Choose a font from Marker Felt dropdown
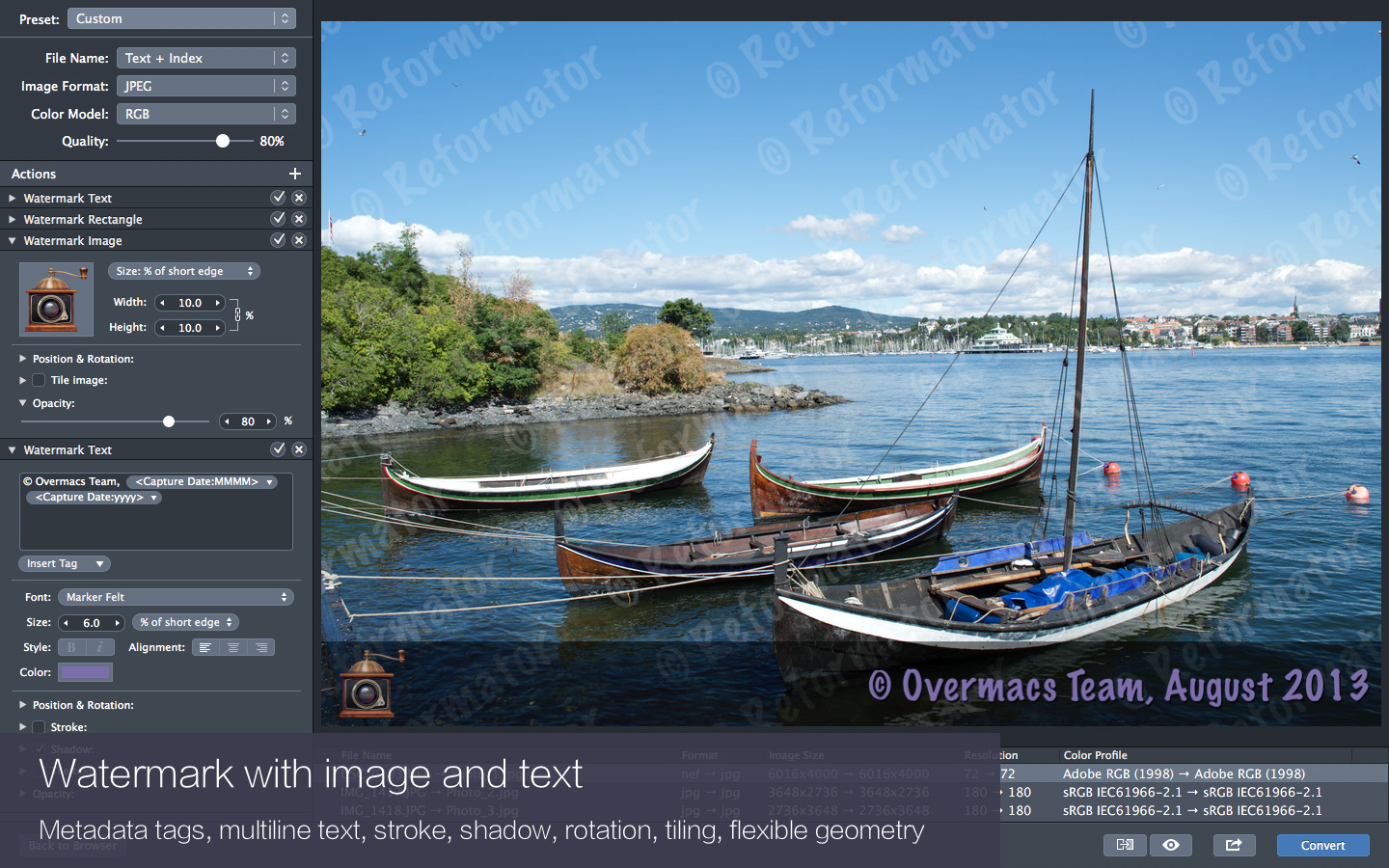Viewport: 1389px width, 868px height. 176,597
